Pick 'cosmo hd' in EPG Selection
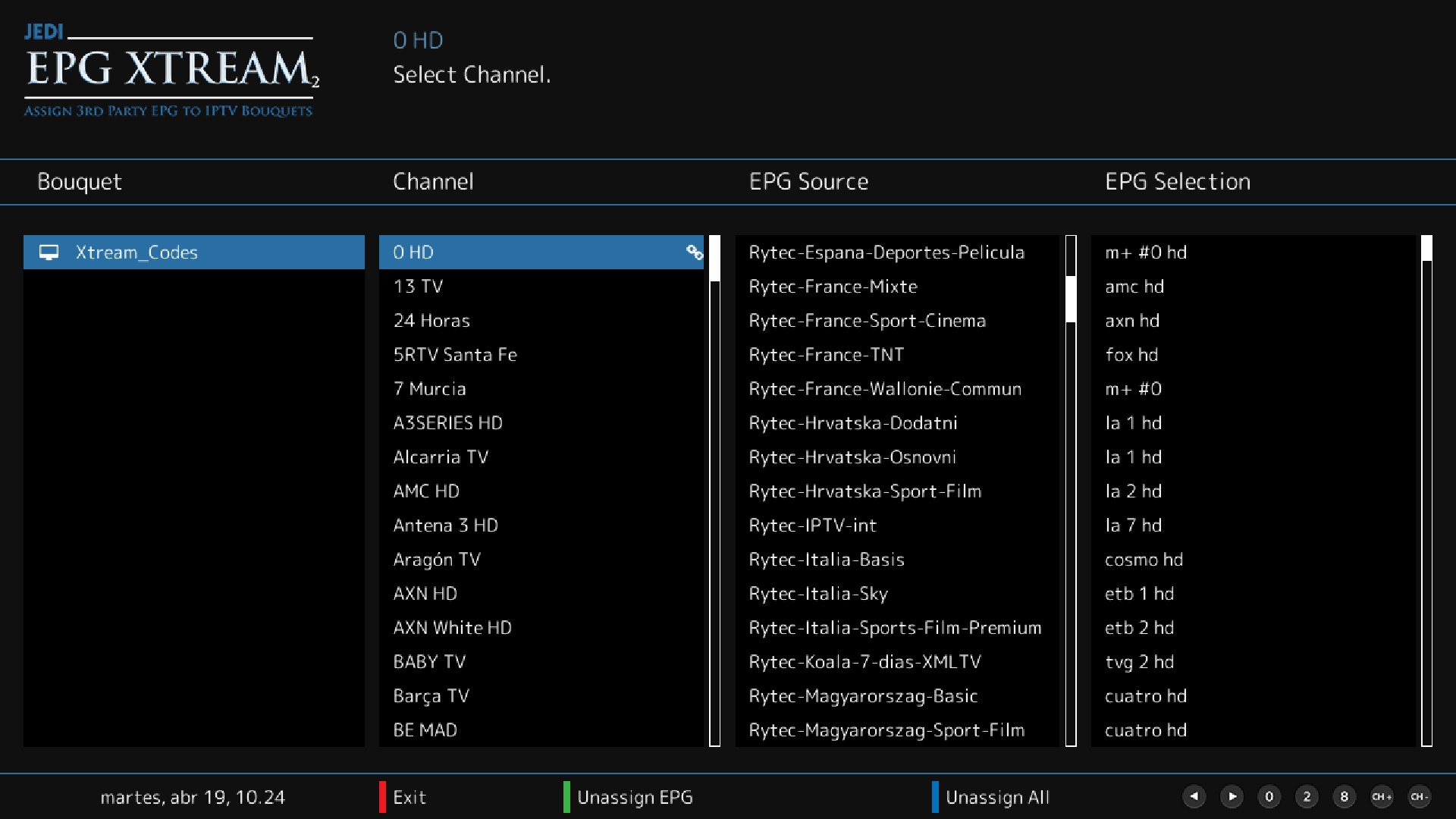Viewport: 1456px width, 819px height. coord(1143,560)
